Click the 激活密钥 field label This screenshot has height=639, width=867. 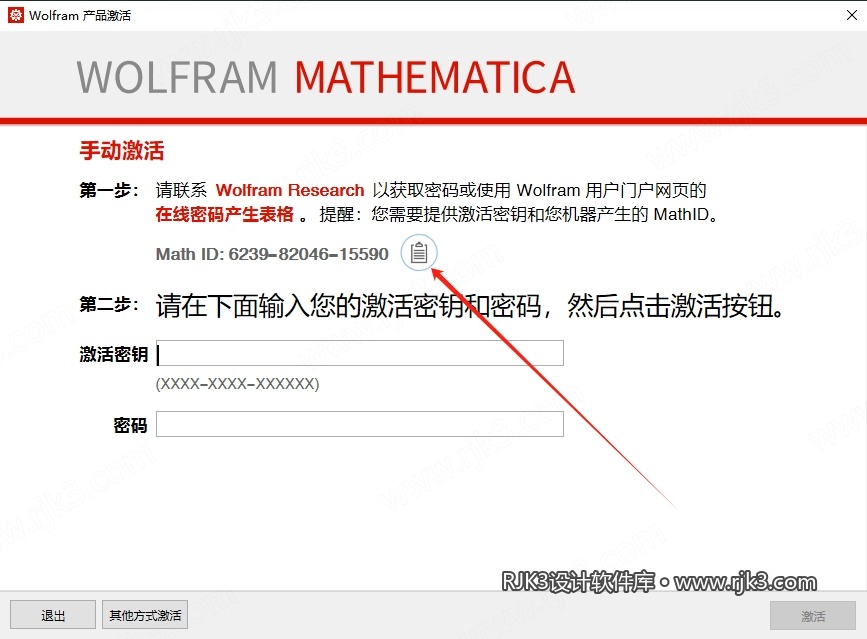[114, 354]
